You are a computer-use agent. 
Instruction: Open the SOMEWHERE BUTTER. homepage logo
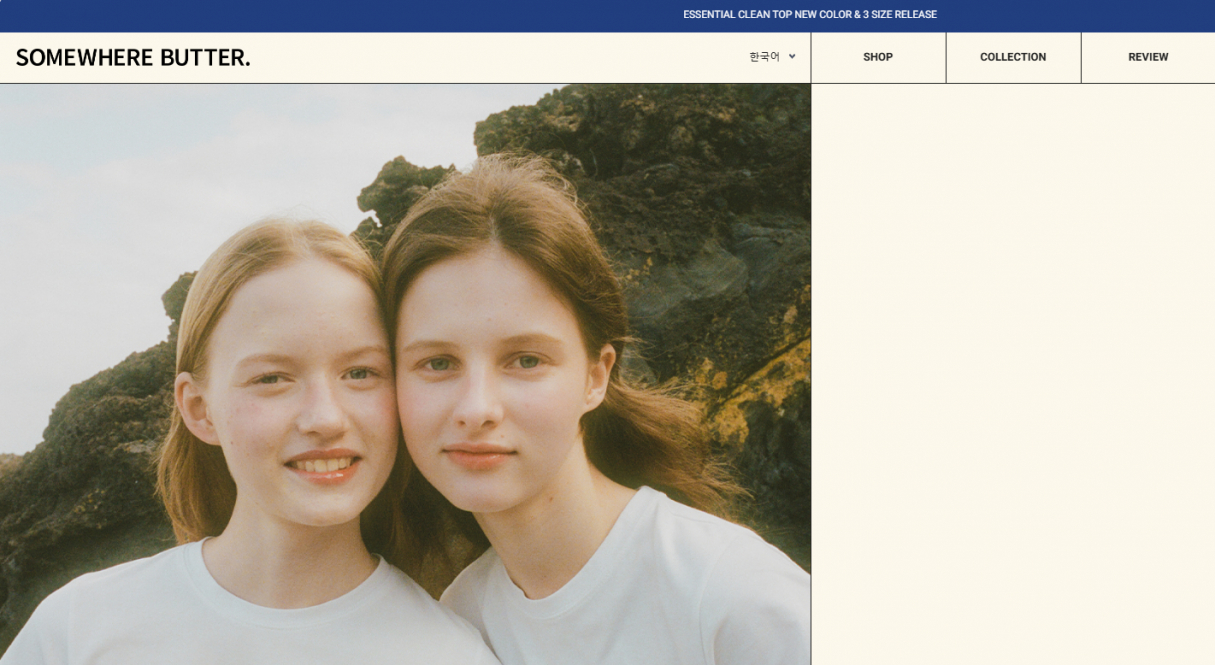[x=133, y=57]
